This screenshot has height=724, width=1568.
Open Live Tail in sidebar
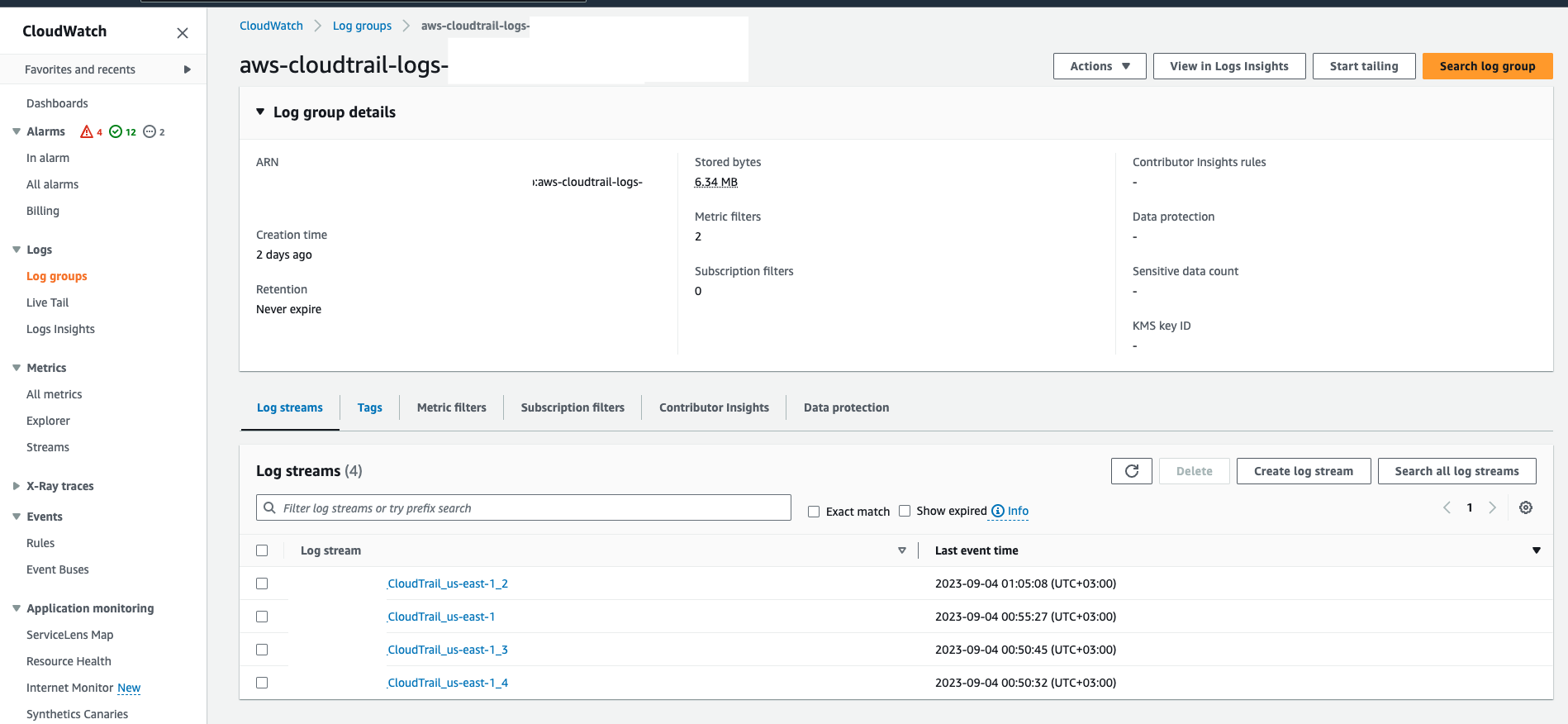48,302
